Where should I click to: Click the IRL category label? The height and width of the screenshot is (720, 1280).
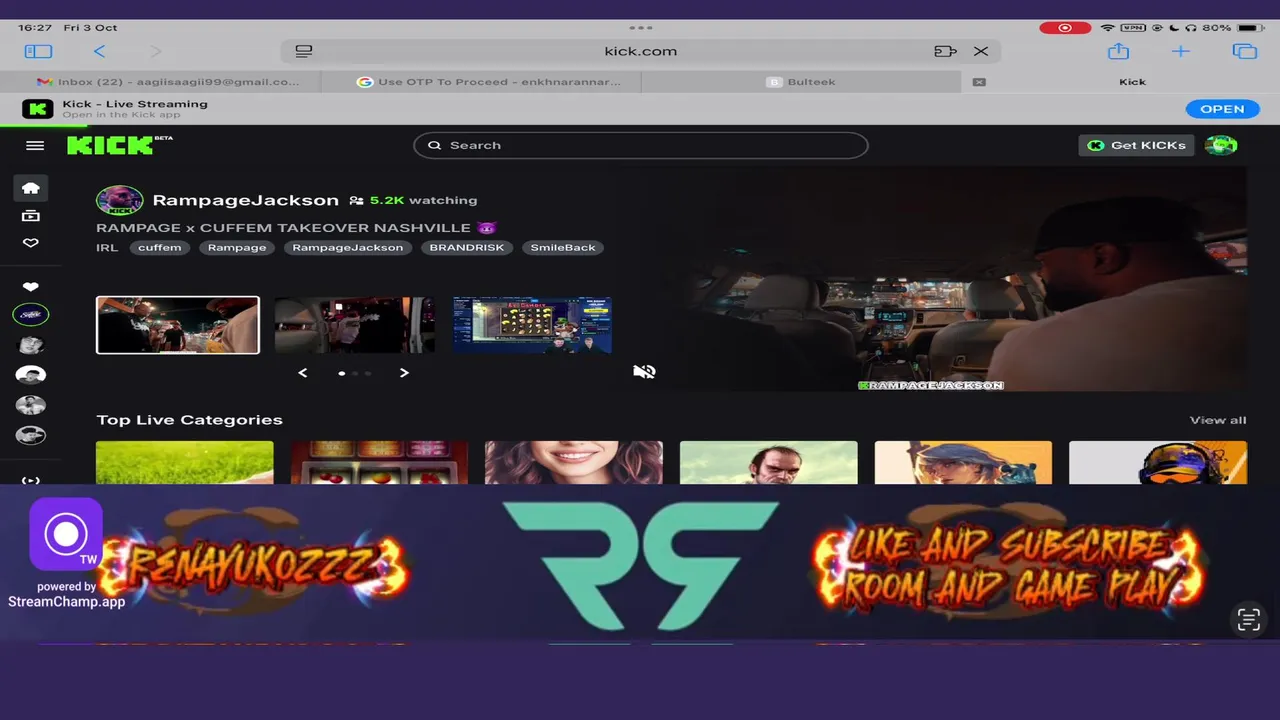pos(107,247)
